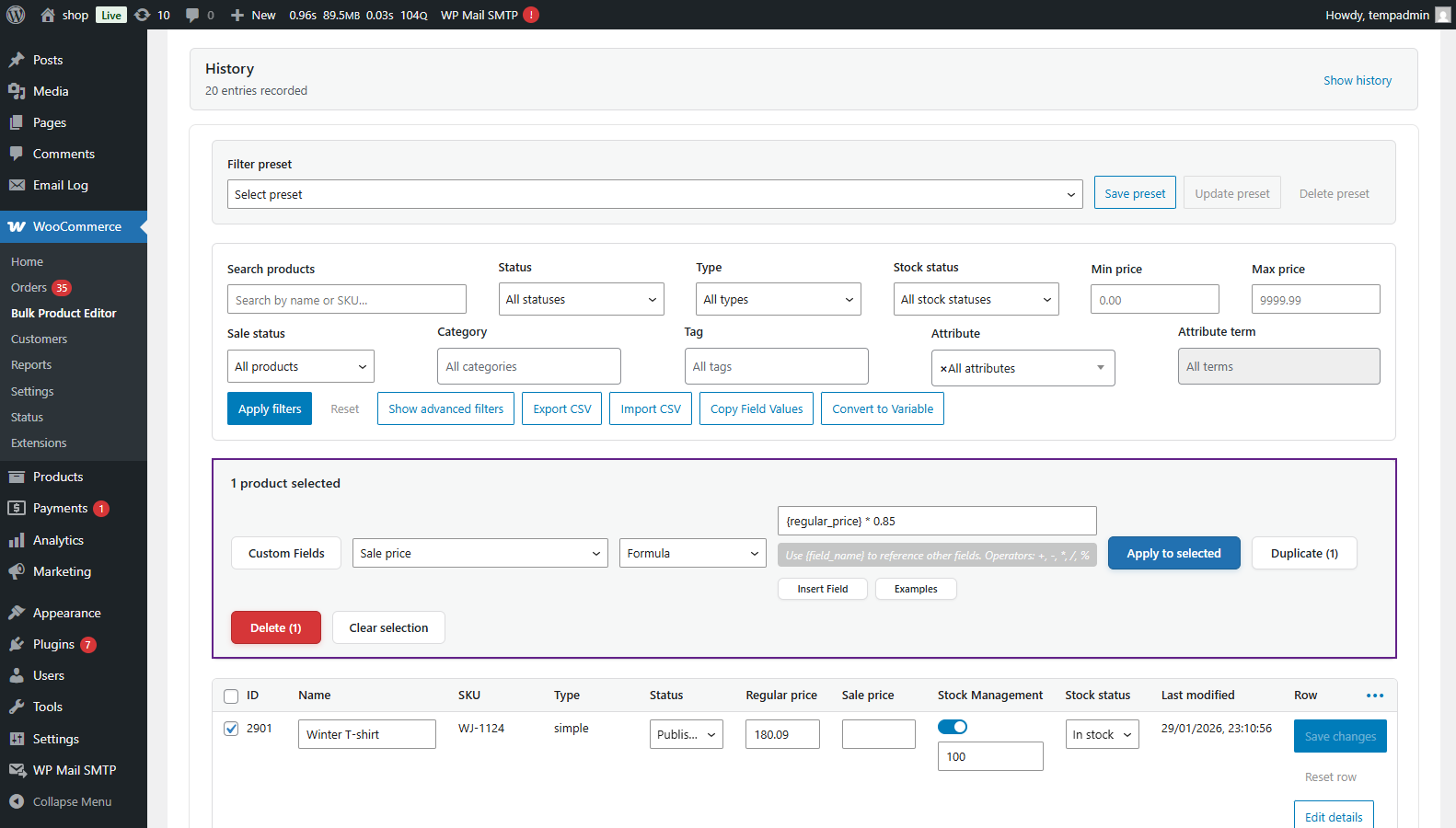This screenshot has width=1456, height=828.
Task: Click the WP Mail SMTP alert badge
Action: pyautogui.click(x=531, y=15)
